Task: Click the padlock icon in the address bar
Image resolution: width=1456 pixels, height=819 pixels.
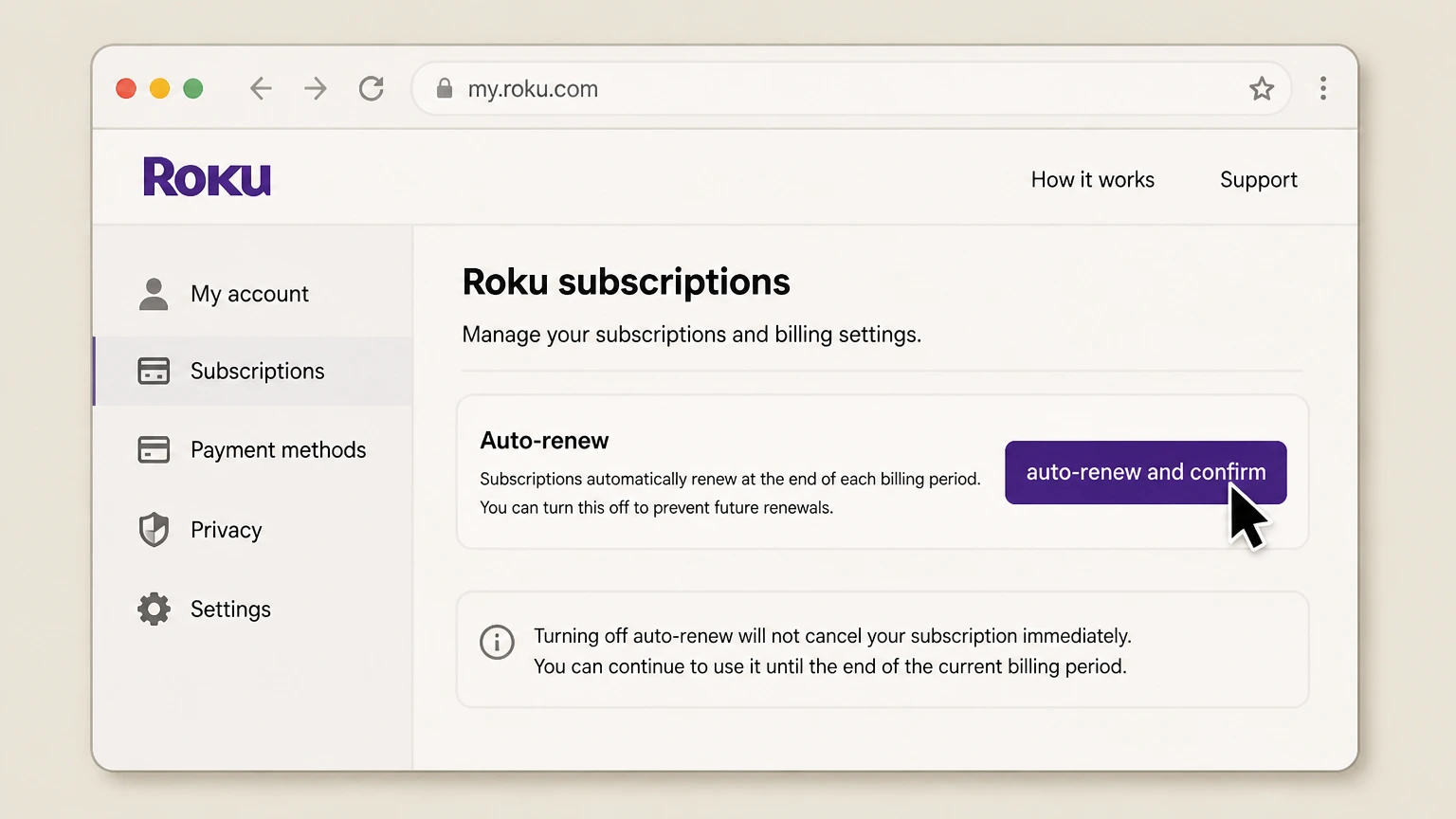Action: click(x=444, y=89)
